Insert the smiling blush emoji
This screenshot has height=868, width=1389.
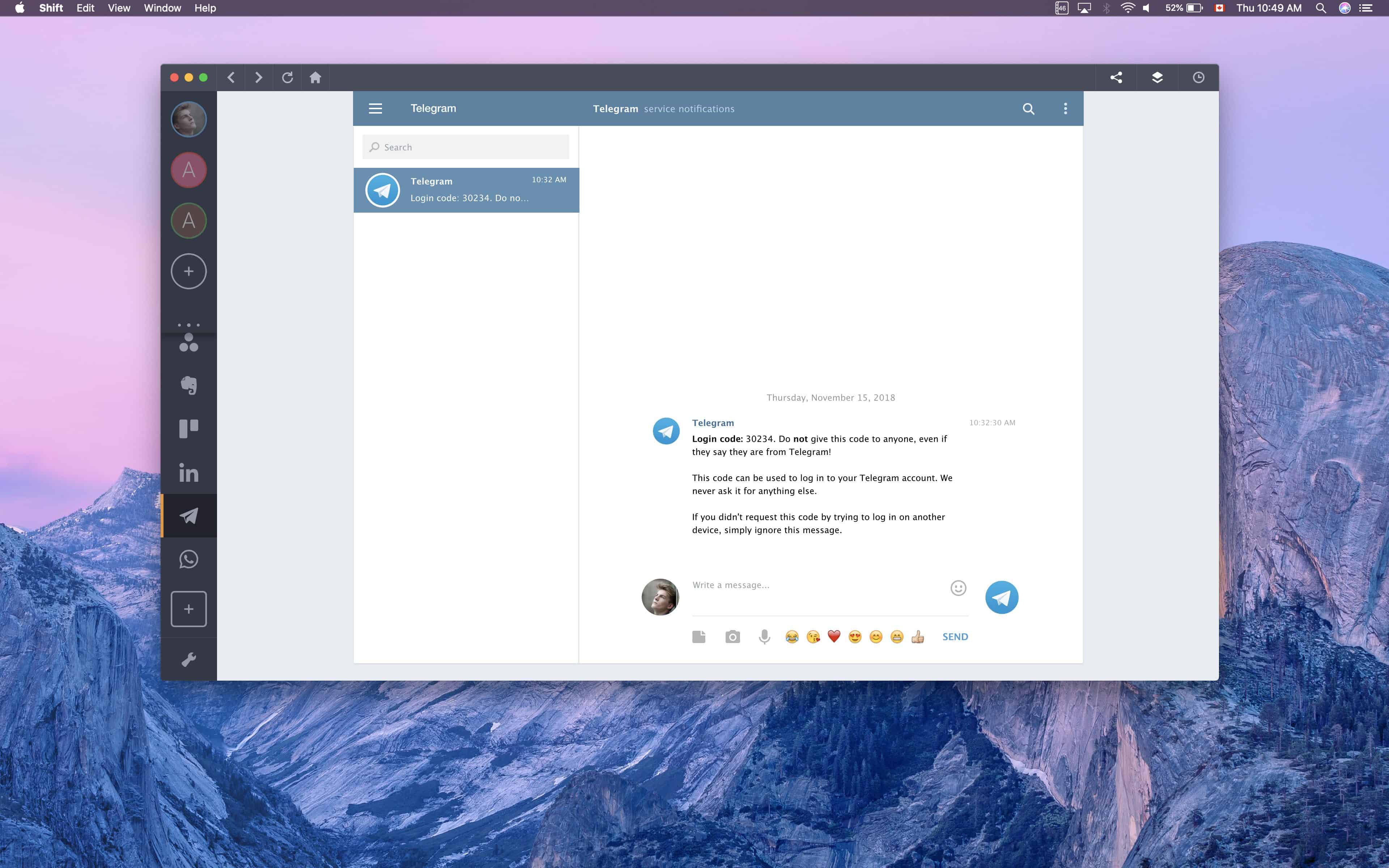click(x=876, y=637)
